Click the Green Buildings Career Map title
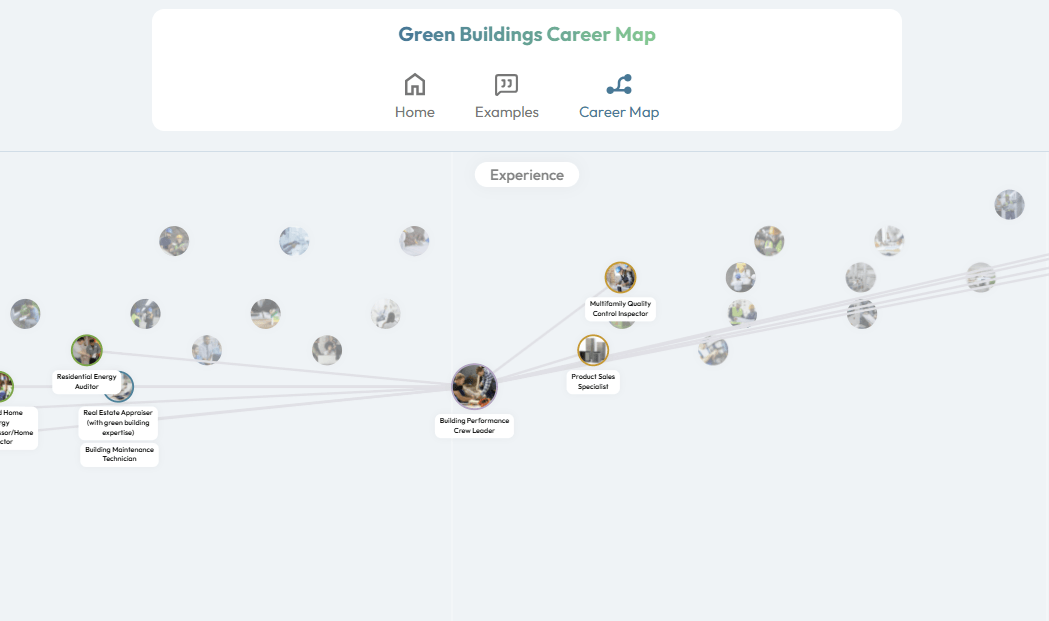Screen dimensions: 1049x621 click(x=527, y=34)
